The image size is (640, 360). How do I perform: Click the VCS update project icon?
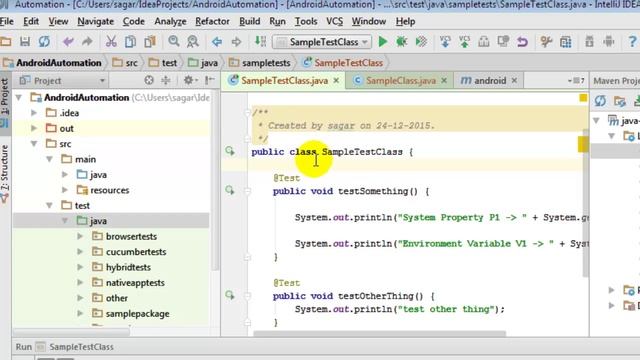pyautogui.click(x=445, y=42)
